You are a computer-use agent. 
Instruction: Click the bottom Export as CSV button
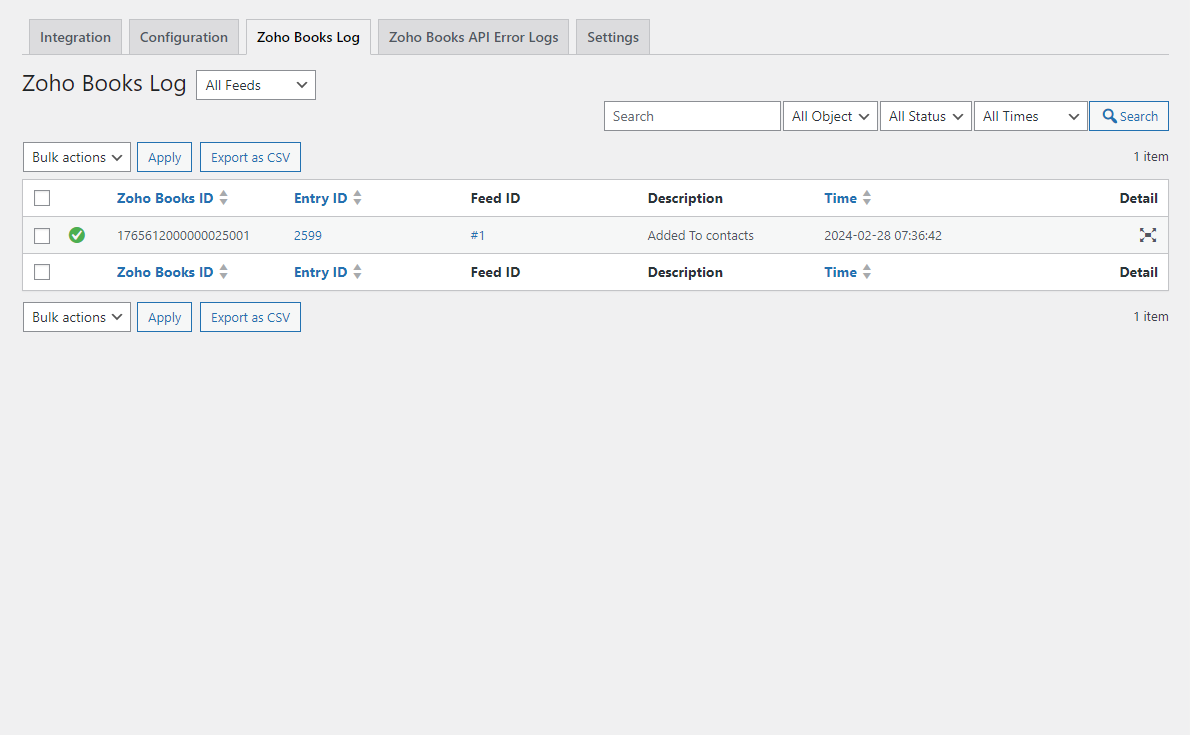point(250,317)
